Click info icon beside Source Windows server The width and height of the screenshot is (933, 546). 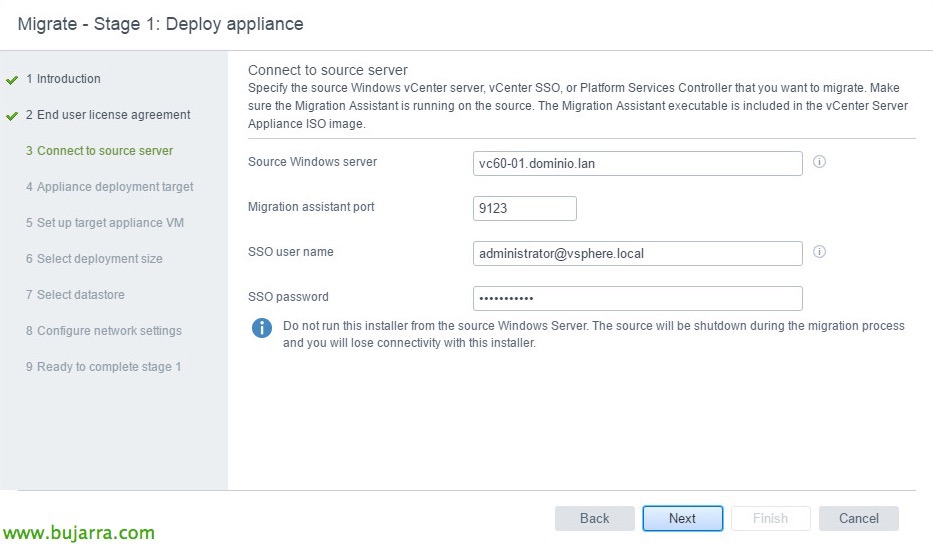coord(819,162)
